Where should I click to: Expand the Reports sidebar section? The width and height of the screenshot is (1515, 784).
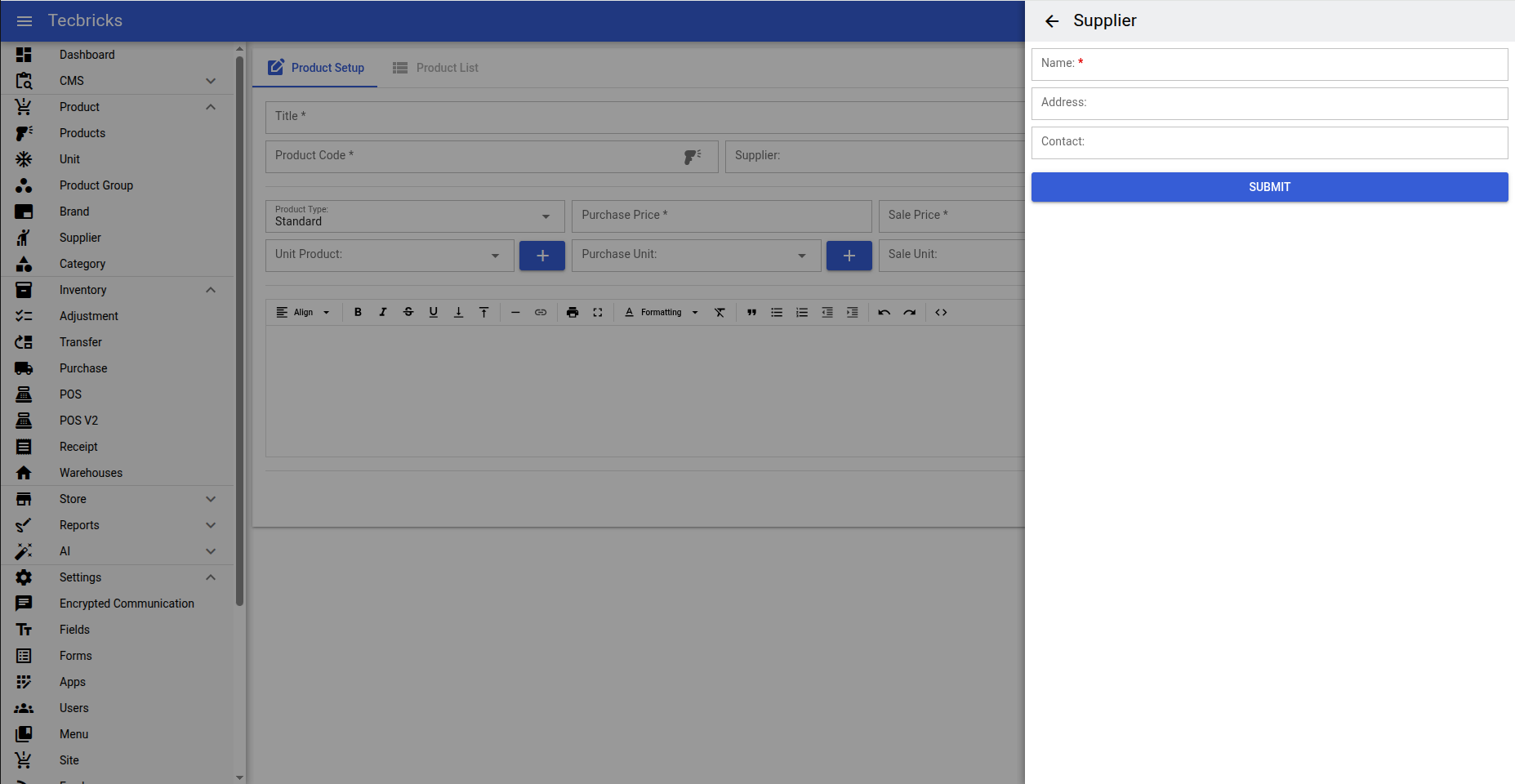point(117,525)
